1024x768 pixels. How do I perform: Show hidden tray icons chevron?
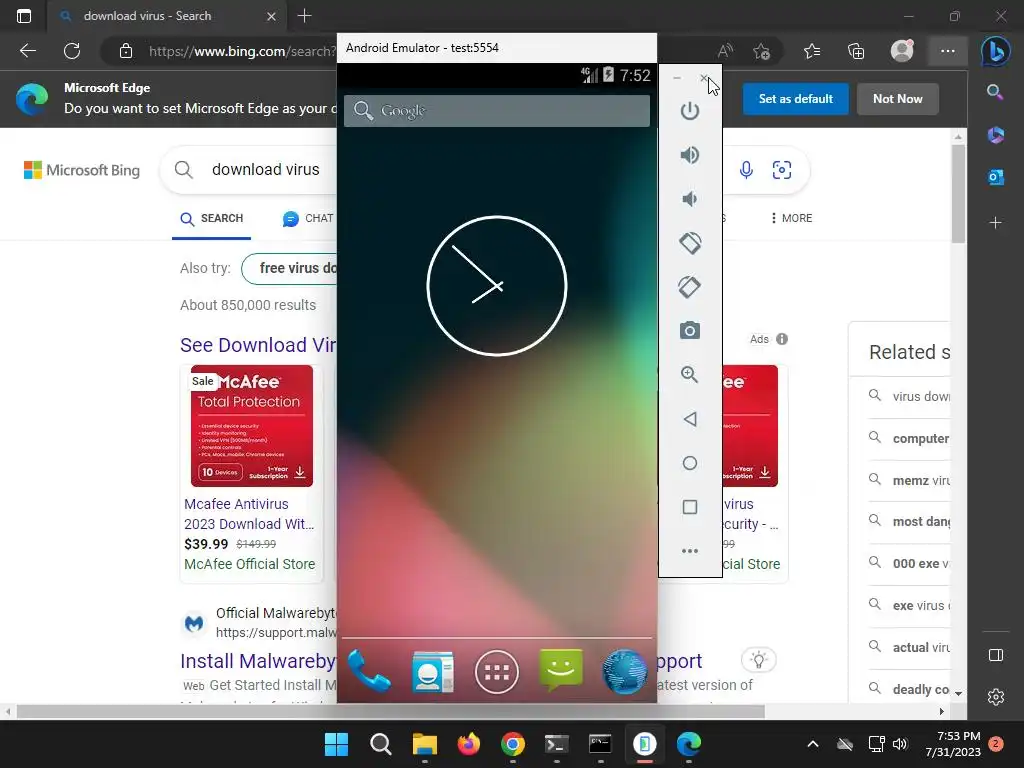812,744
